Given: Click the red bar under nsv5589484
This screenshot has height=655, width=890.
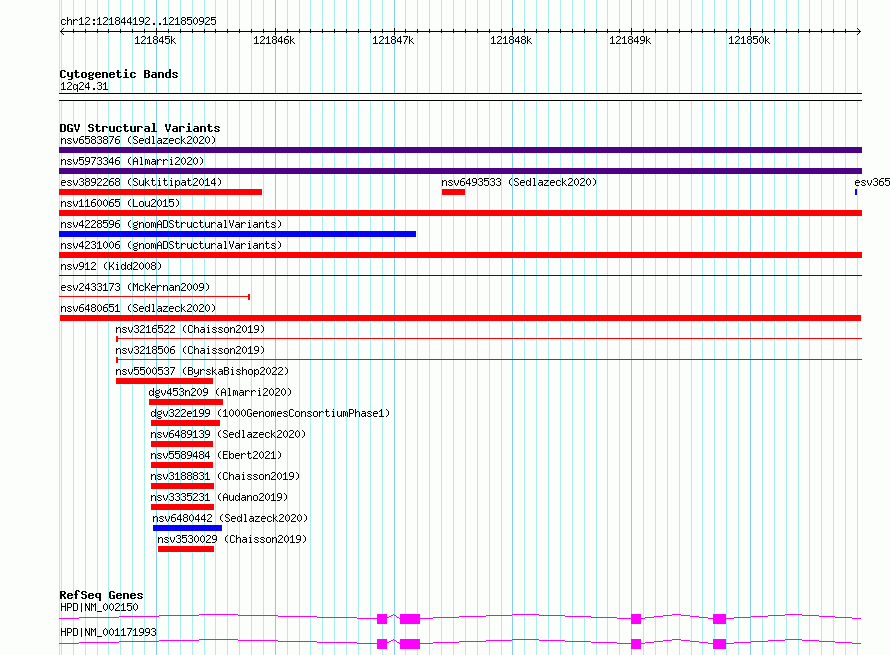Looking at the screenshot, I should [182, 465].
